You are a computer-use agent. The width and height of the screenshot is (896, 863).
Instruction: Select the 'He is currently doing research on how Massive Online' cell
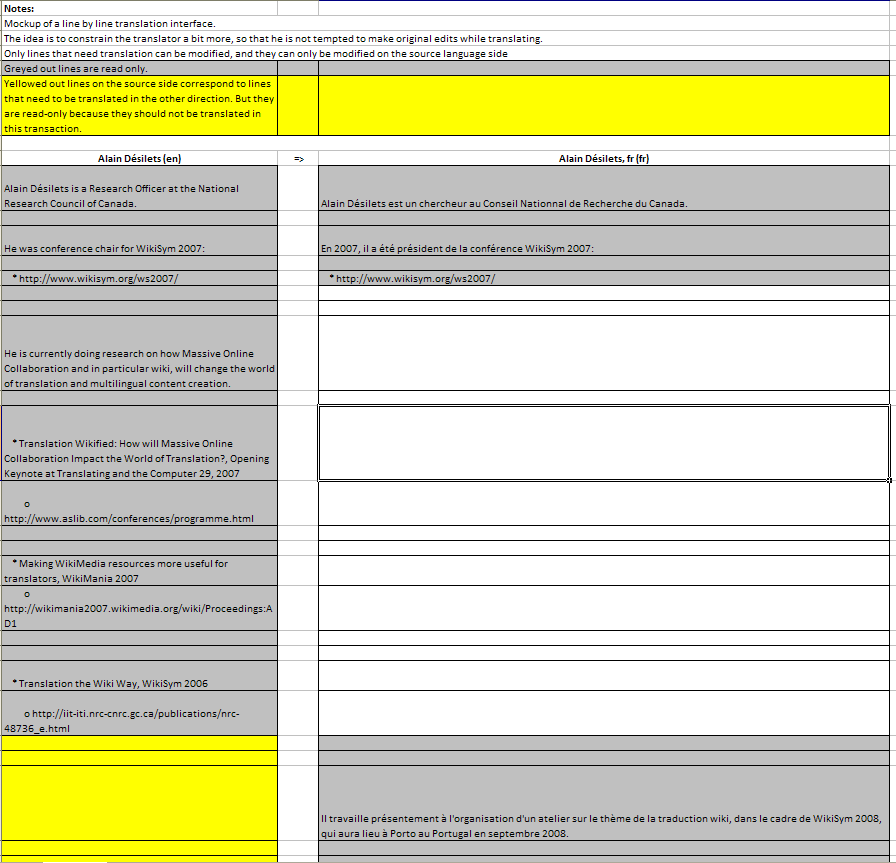139,353
